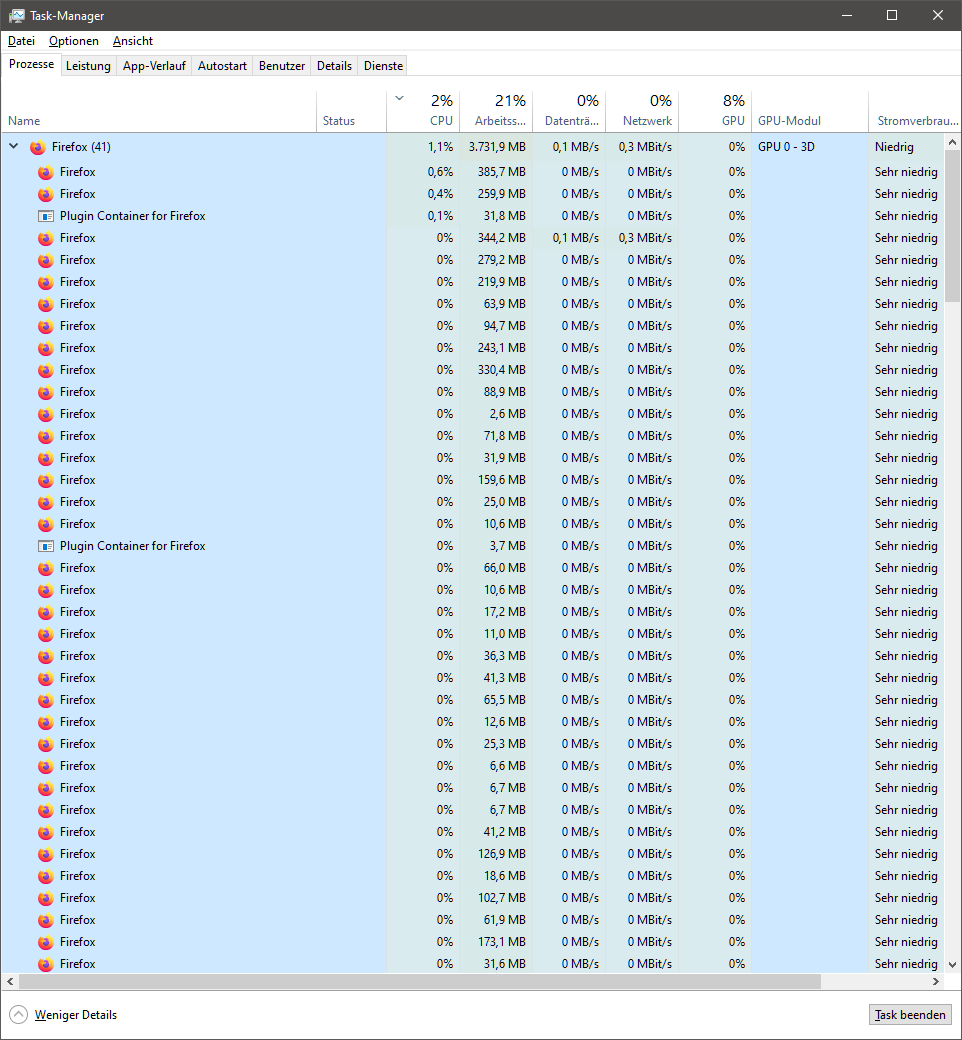Click Firefox icon in the 2,6 MB row
This screenshot has height=1040, width=962.
[46, 415]
